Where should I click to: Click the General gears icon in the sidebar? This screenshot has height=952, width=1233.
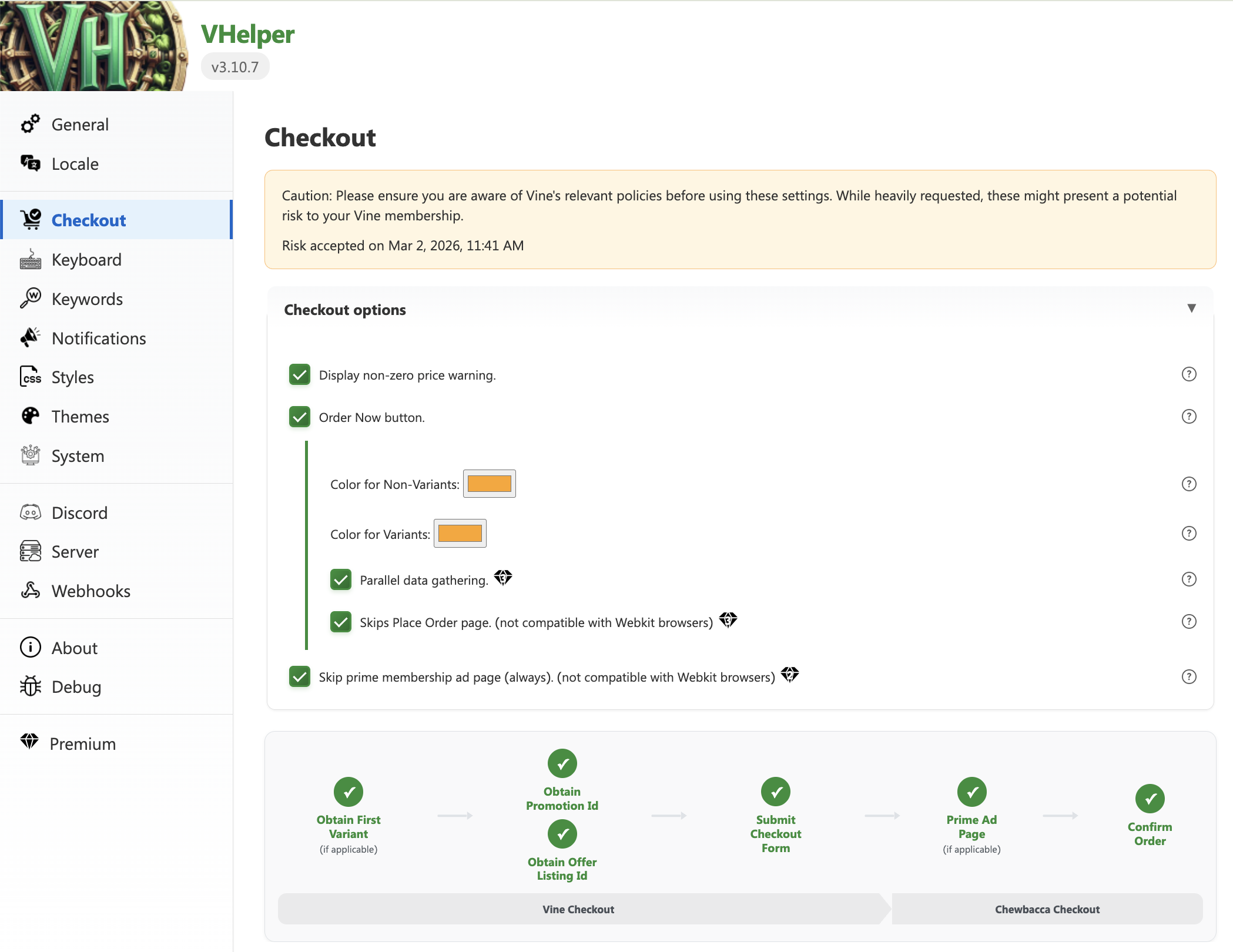(x=31, y=124)
